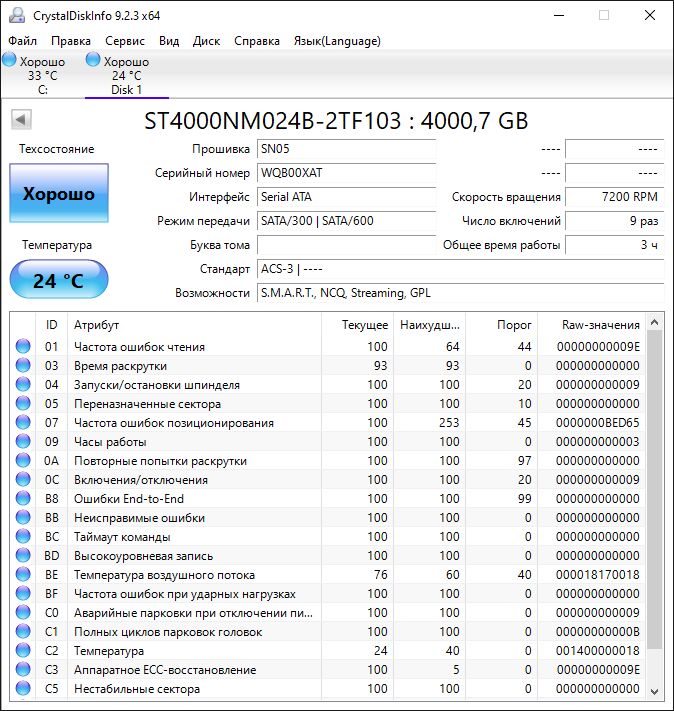Screen dimensions: 674x711
Task: Click the attribute list vertical scrollbar
Action: click(x=655, y=500)
